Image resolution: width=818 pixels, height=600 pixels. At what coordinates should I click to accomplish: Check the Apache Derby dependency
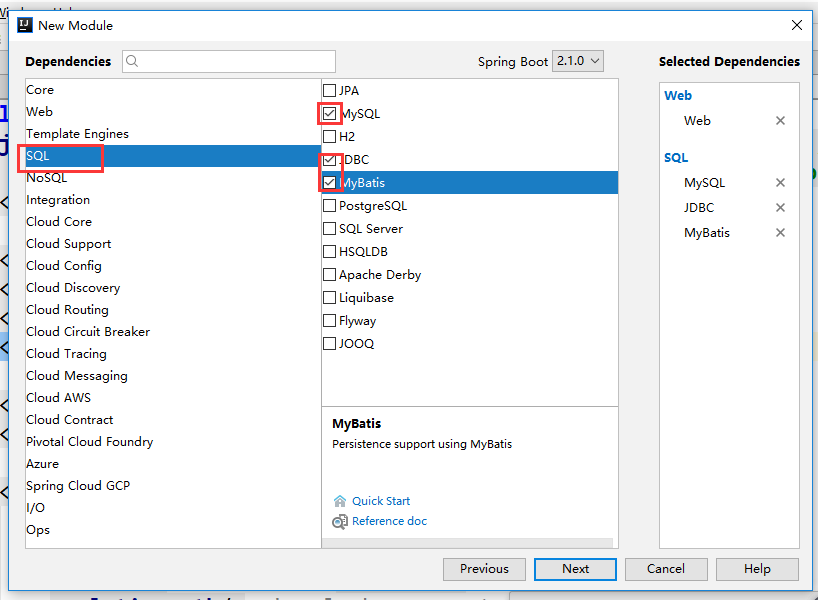coord(329,274)
